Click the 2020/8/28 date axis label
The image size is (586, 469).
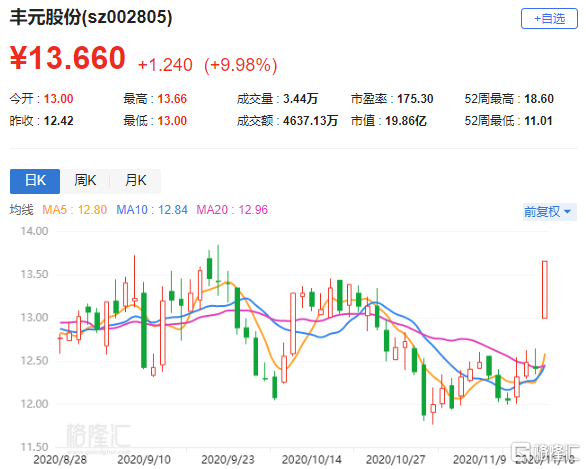(x=60, y=460)
